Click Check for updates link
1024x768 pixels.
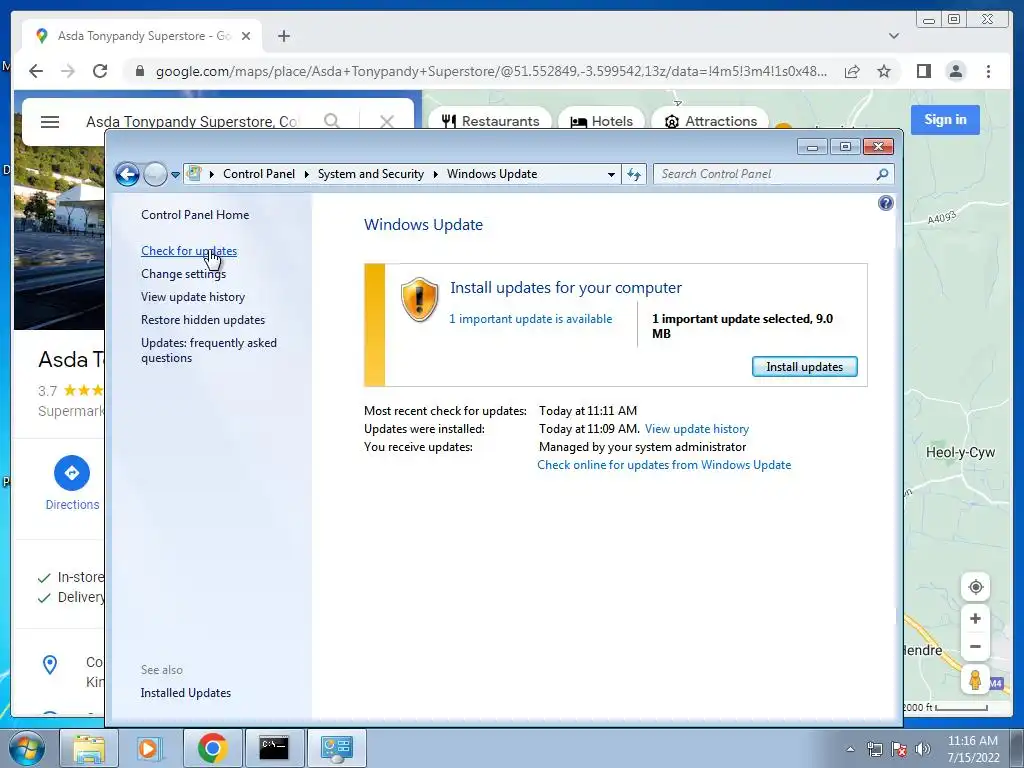tap(189, 251)
